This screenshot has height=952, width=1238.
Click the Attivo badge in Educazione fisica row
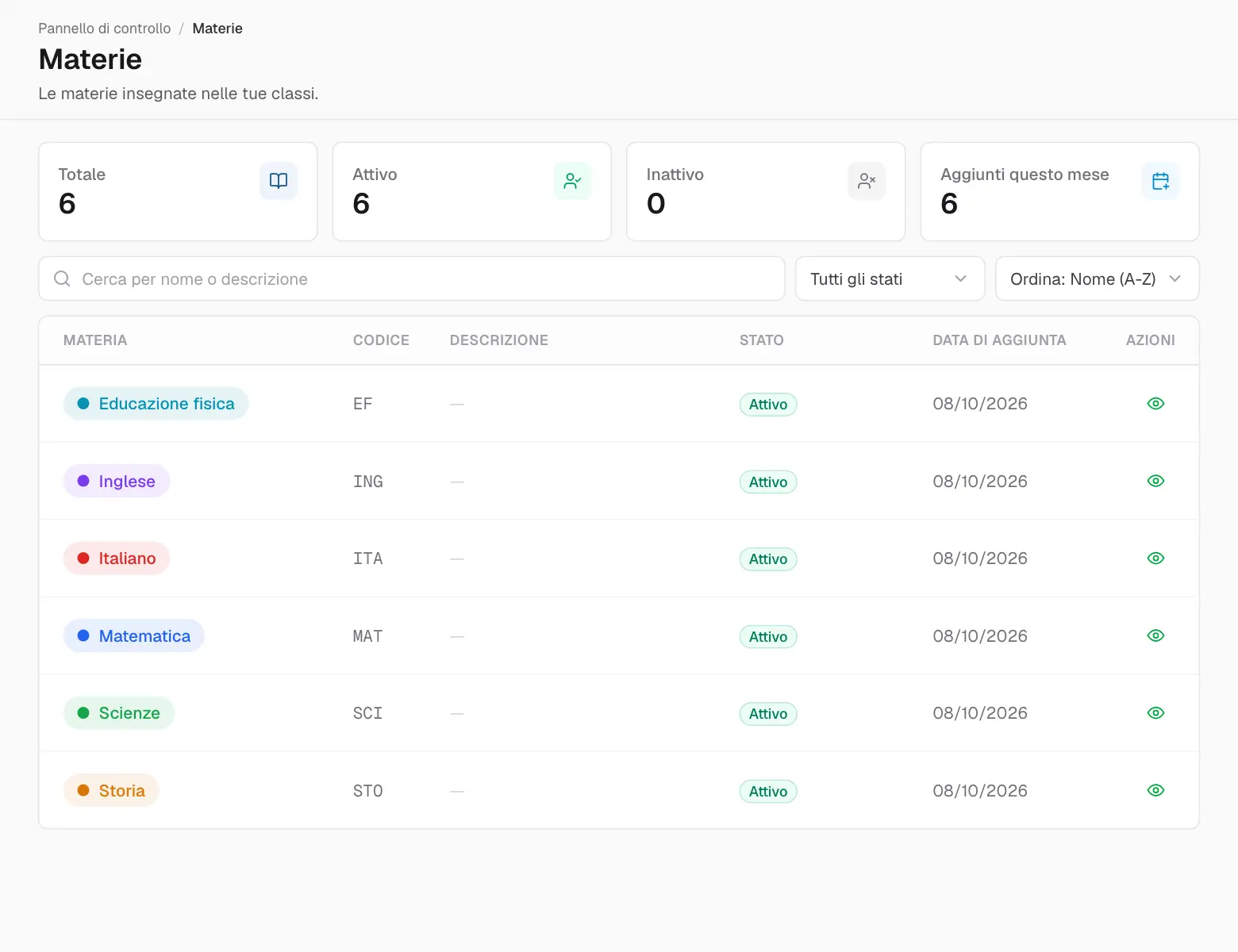point(768,405)
